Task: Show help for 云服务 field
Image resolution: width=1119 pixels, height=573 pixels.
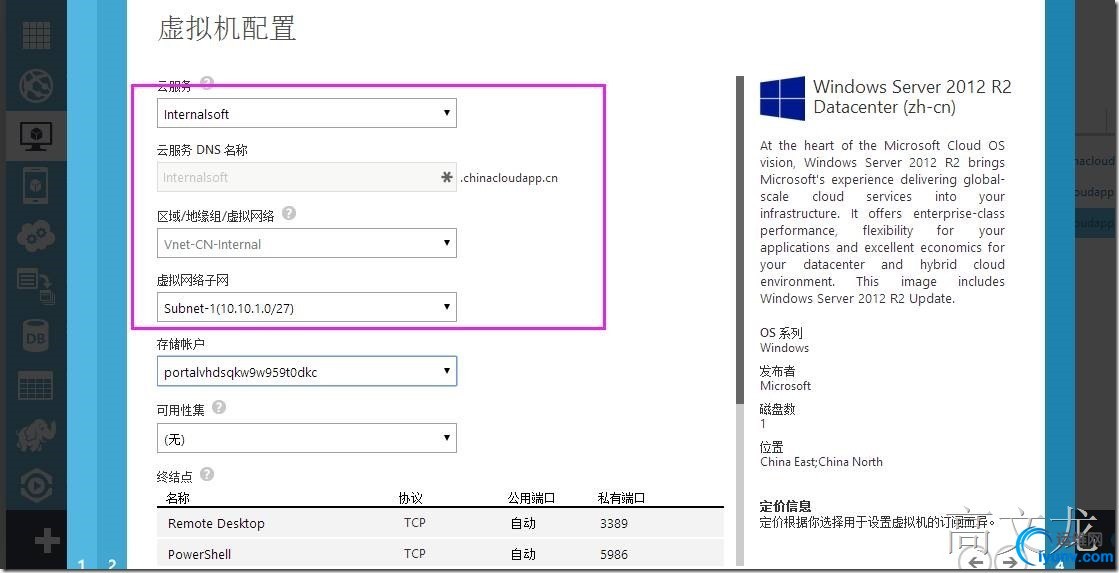Action: (207, 83)
